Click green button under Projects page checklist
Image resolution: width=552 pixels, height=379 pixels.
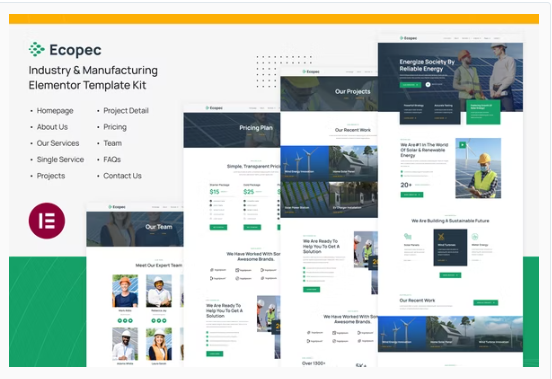pyautogui.click(x=312, y=290)
